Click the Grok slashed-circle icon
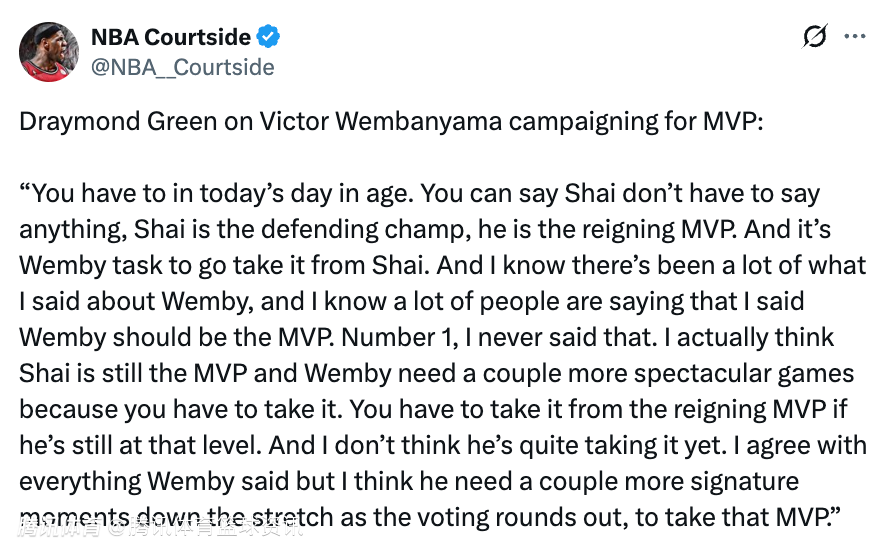Screen dimensions: 878x552 tap(815, 37)
